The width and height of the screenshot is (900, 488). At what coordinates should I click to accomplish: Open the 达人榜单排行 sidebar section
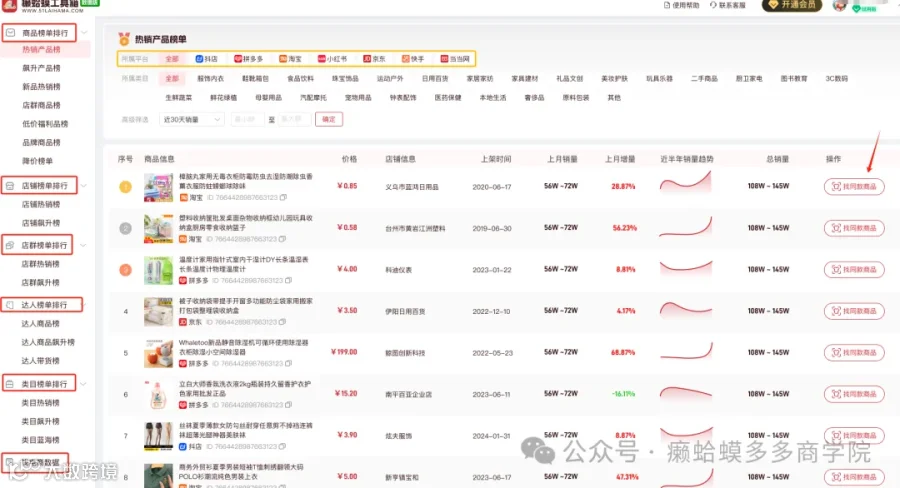click(42, 305)
